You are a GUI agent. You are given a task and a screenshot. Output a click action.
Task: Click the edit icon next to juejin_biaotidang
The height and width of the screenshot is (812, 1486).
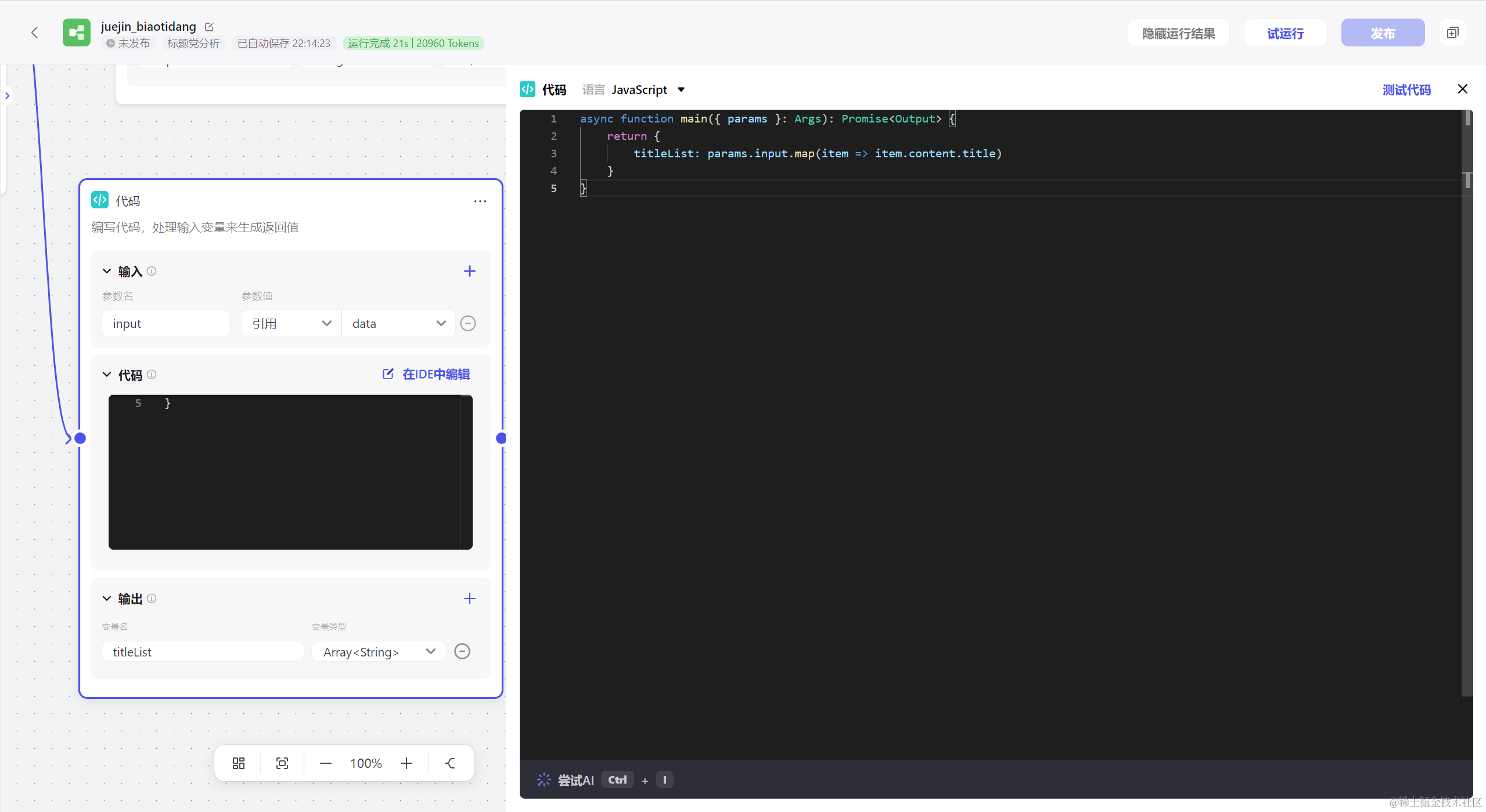[210, 27]
